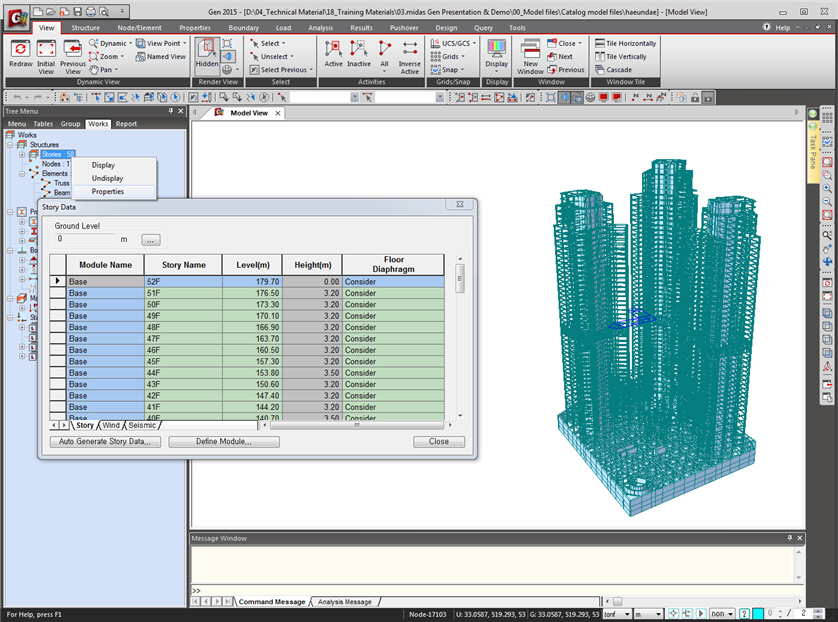Click the Define Module button
This screenshot has width=838, height=622.
click(223, 441)
